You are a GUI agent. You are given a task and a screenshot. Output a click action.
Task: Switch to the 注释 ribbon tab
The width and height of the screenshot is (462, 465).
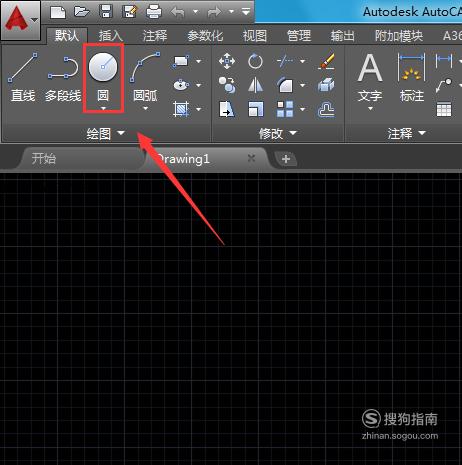click(x=155, y=36)
